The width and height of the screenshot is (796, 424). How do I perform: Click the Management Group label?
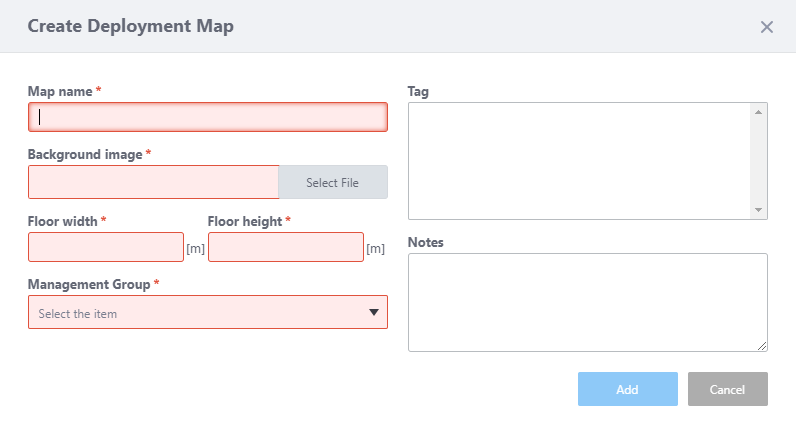(89, 285)
